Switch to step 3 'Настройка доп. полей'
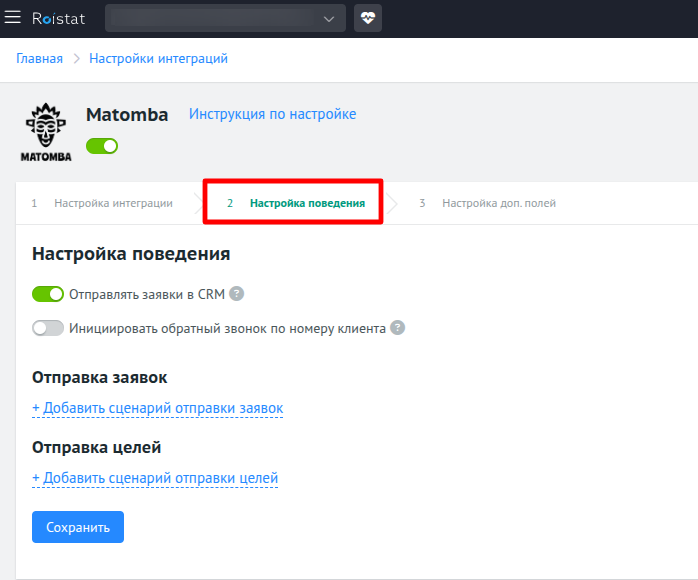 click(498, 203)
